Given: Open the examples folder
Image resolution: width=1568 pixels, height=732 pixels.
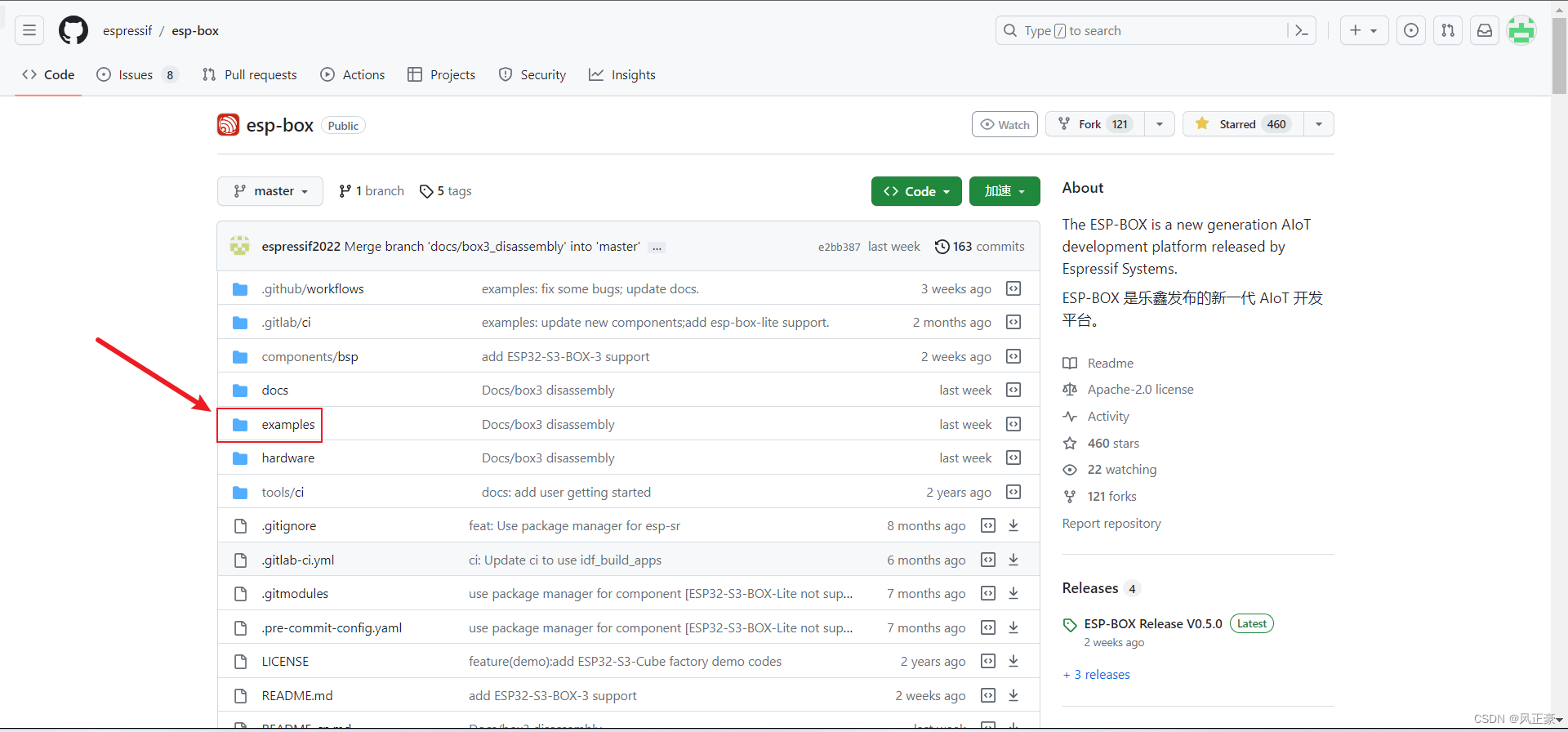Looking at the screenshot, I should point(288,424).
